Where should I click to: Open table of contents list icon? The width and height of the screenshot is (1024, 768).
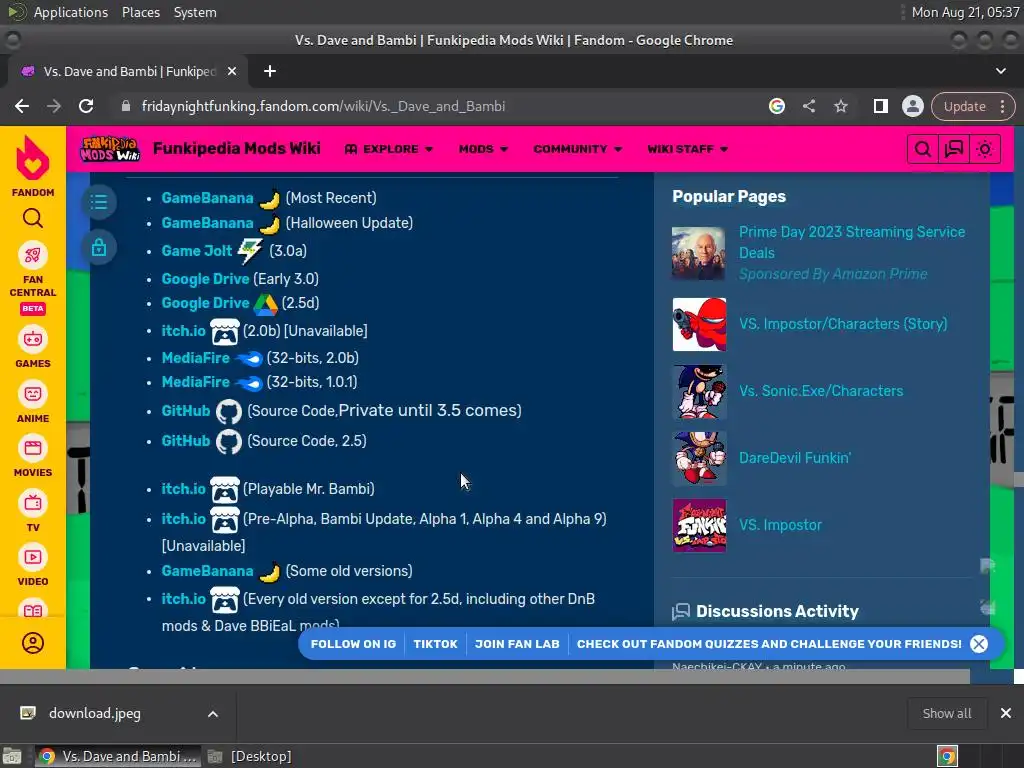[x=99, y=202]
